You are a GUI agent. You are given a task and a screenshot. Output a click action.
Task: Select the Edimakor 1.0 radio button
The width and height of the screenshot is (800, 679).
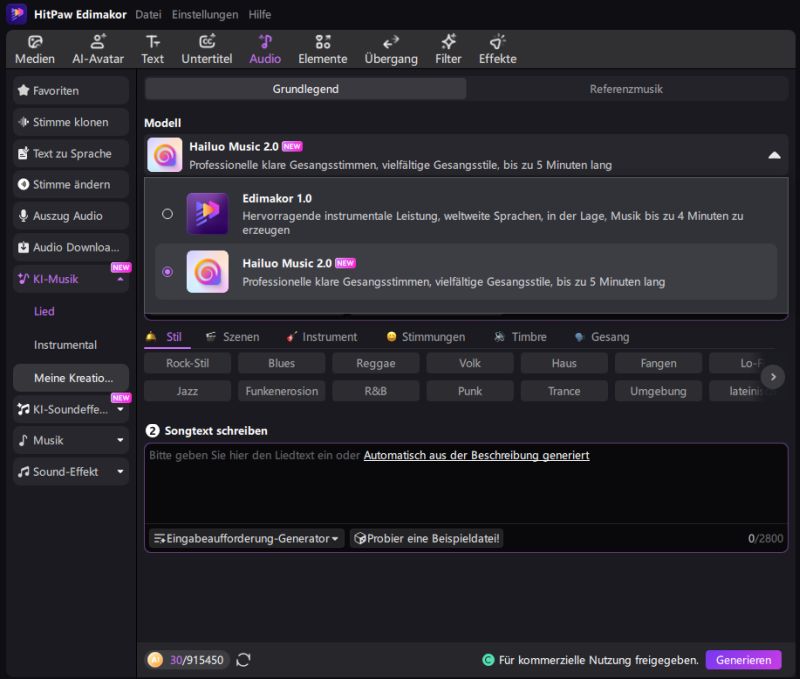click(x=167, y=214)
